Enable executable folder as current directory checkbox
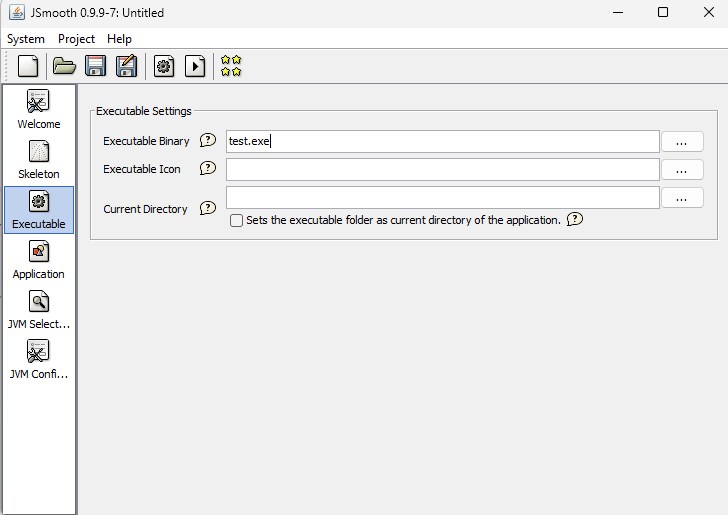This screenshot has height=515, width=728. pyautogui.click(x=237, y=220)
